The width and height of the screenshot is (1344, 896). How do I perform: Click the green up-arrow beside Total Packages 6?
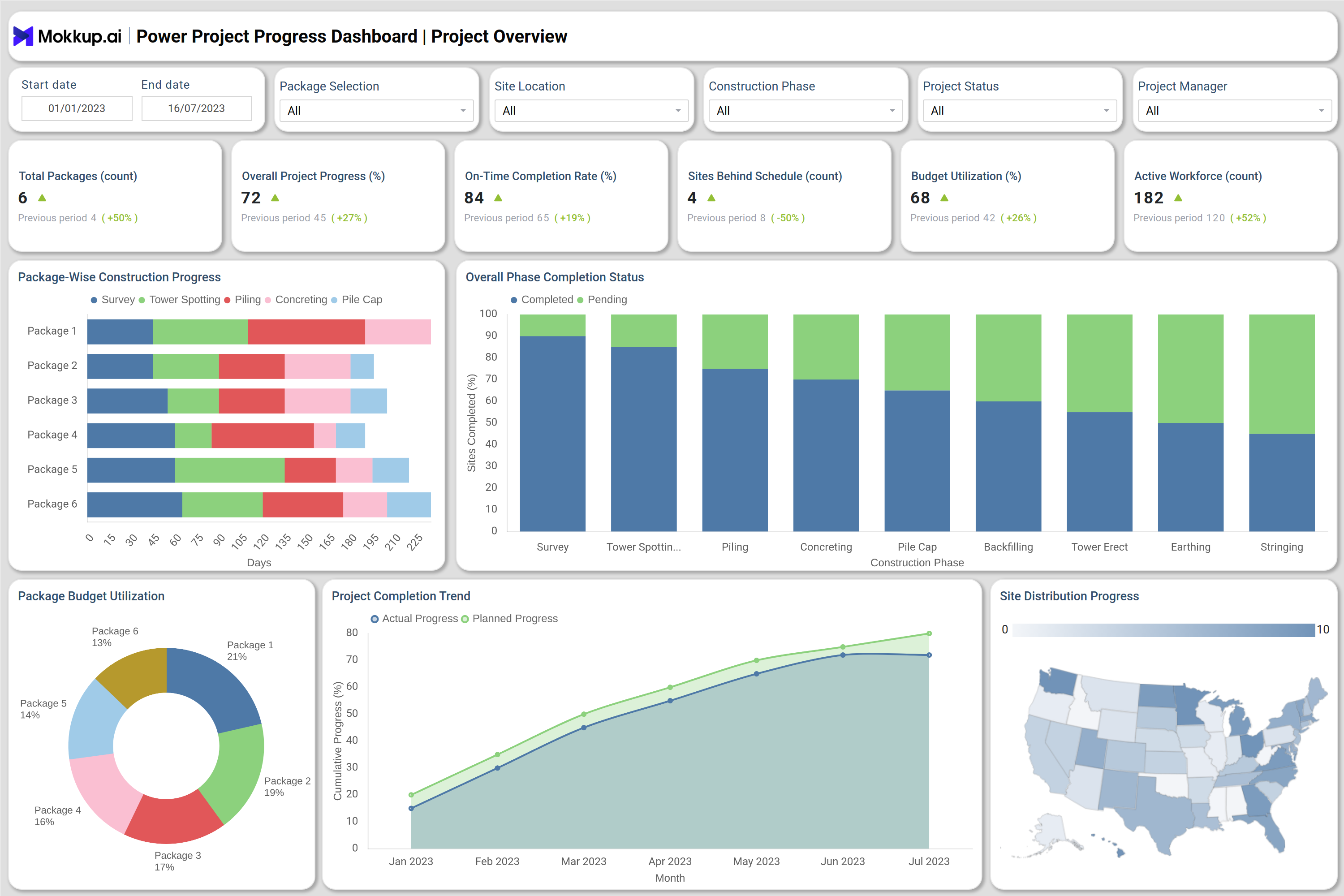(42, 198)
